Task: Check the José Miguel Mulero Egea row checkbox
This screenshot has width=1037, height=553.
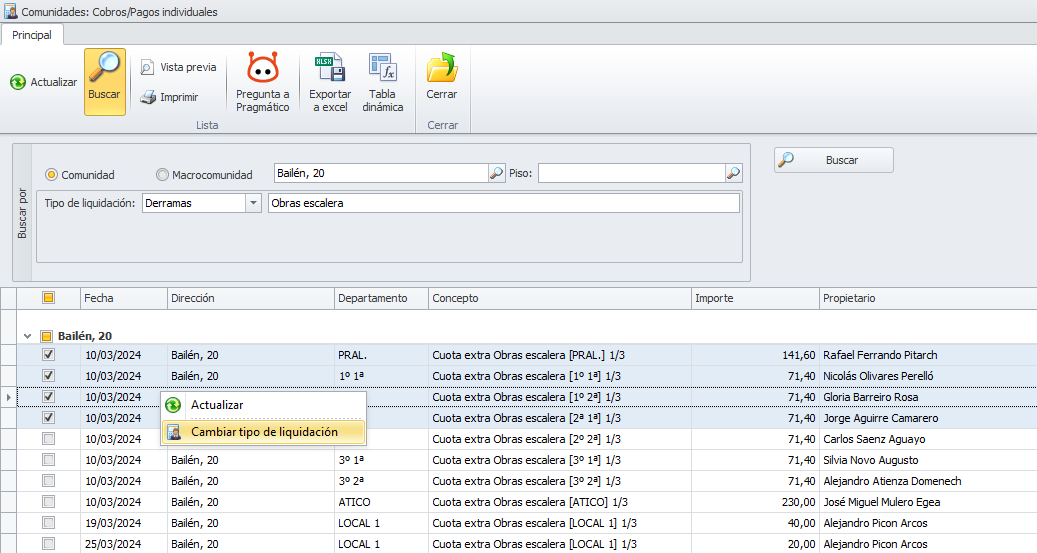Action: (48, 502)
